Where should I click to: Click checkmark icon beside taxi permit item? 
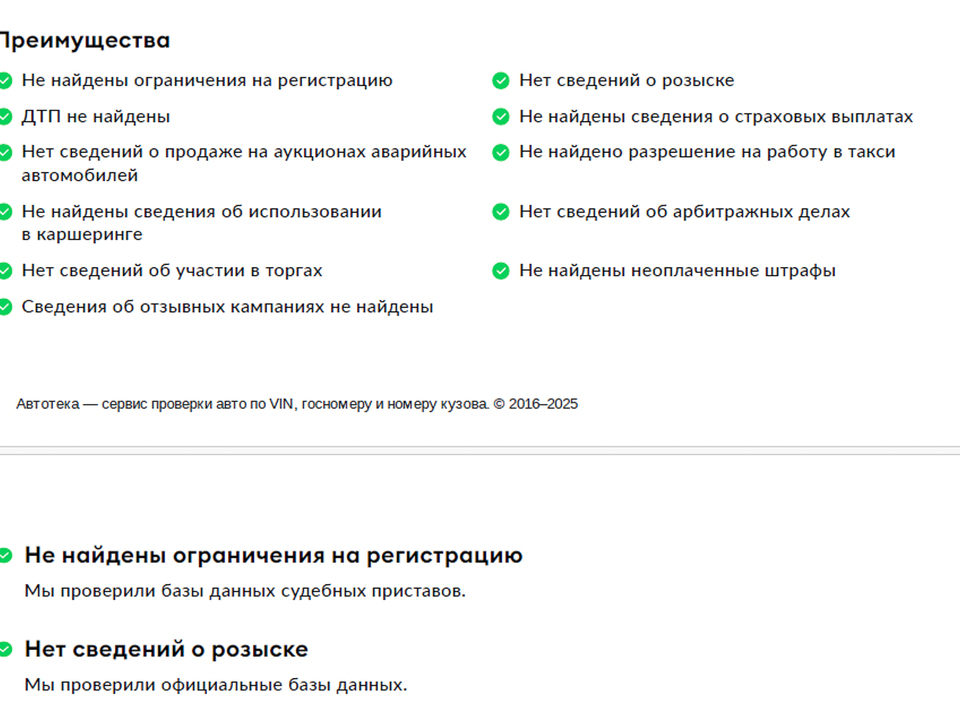501,152
